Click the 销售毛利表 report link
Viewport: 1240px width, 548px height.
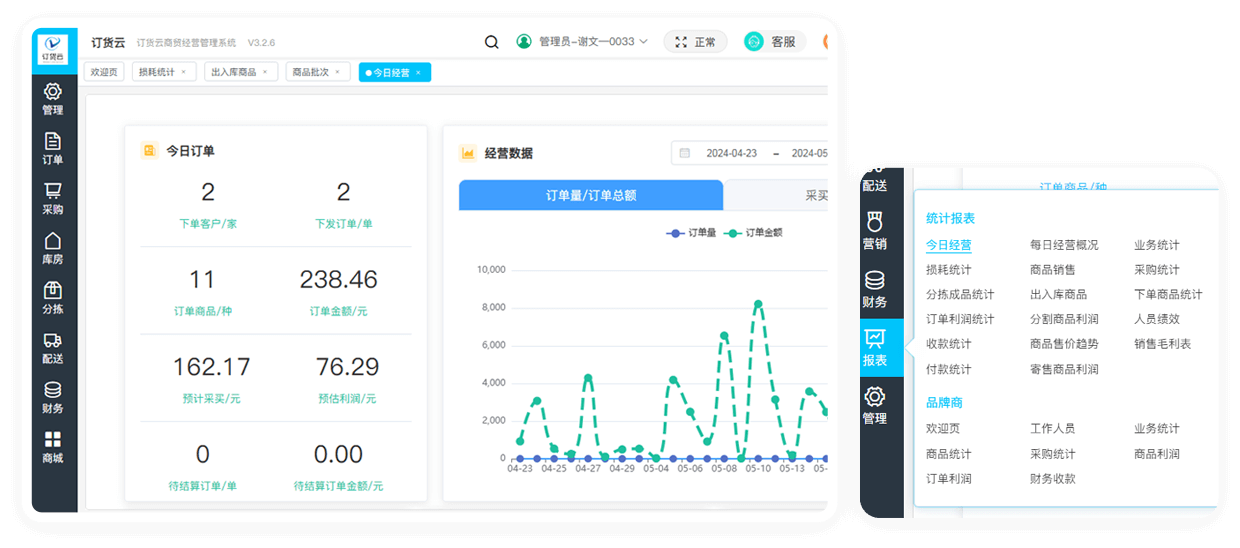[x=1162, y=344]
